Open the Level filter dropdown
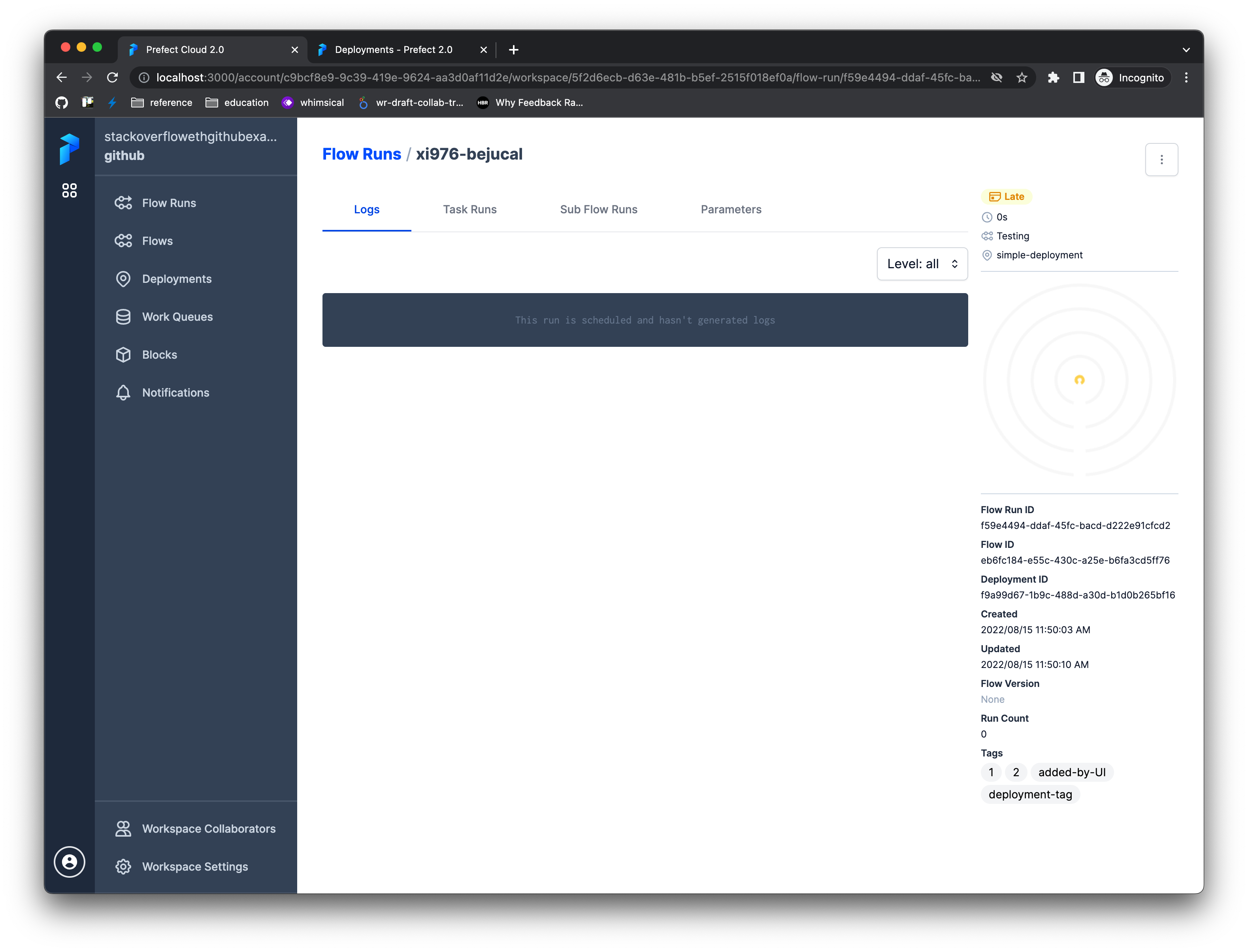 click(x=922, y=263)
